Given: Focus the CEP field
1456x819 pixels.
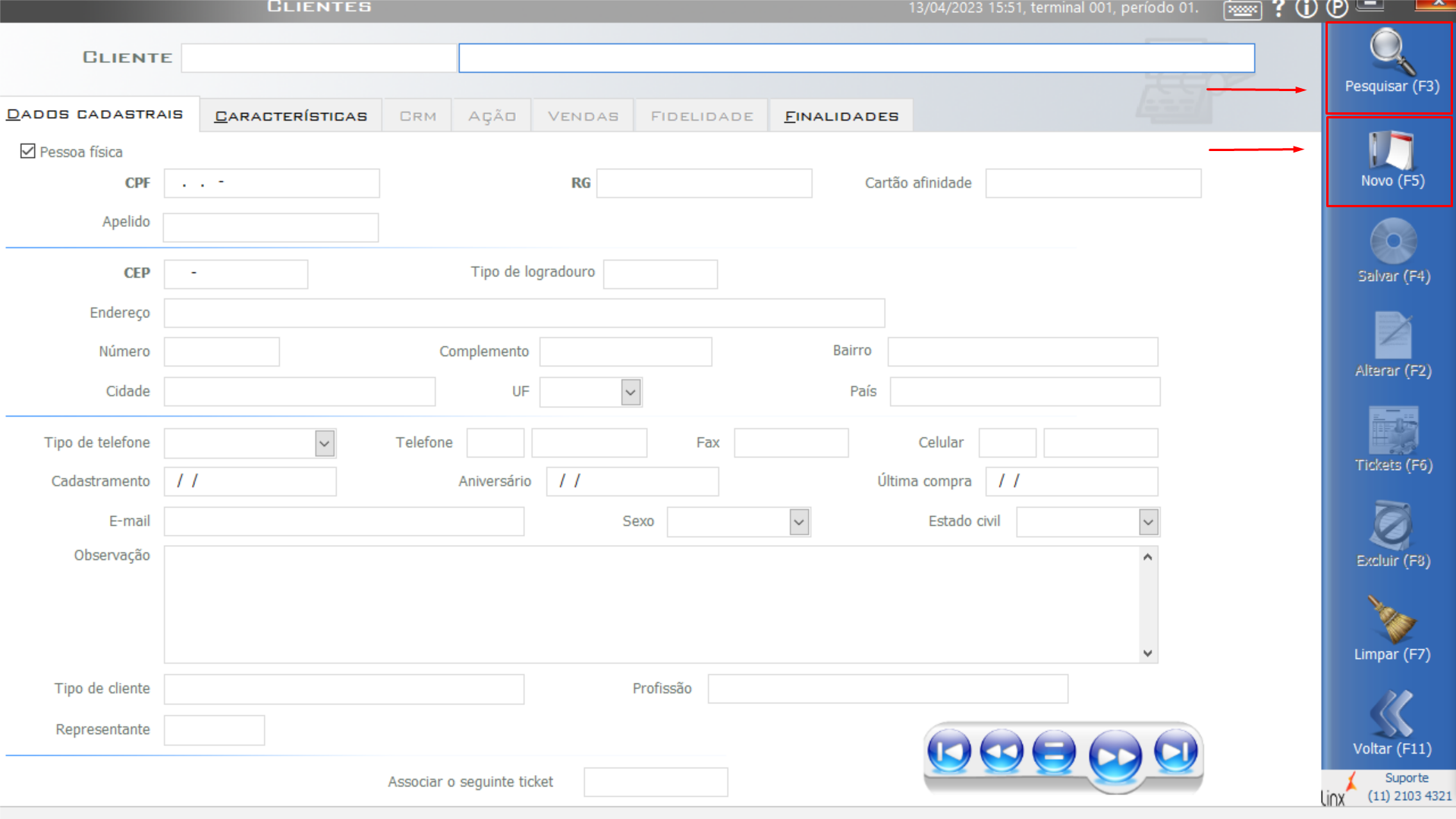Looking at the screenshot, I should 236,274.
